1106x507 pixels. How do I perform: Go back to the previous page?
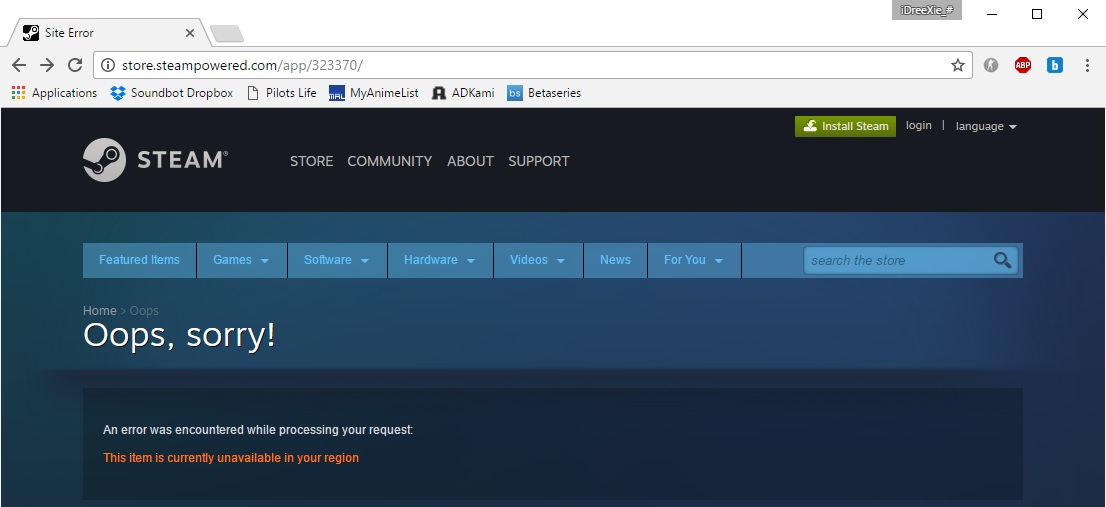tap(19, 66)
